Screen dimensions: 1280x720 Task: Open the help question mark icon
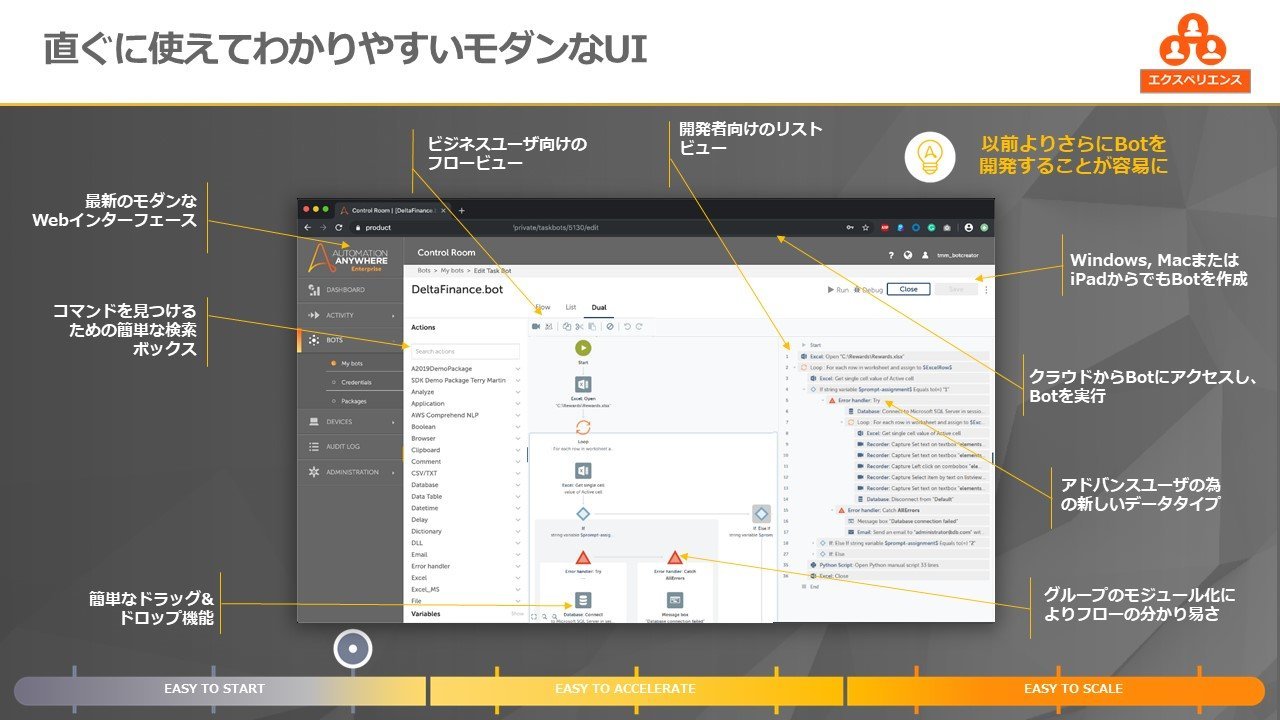(891, 254)
